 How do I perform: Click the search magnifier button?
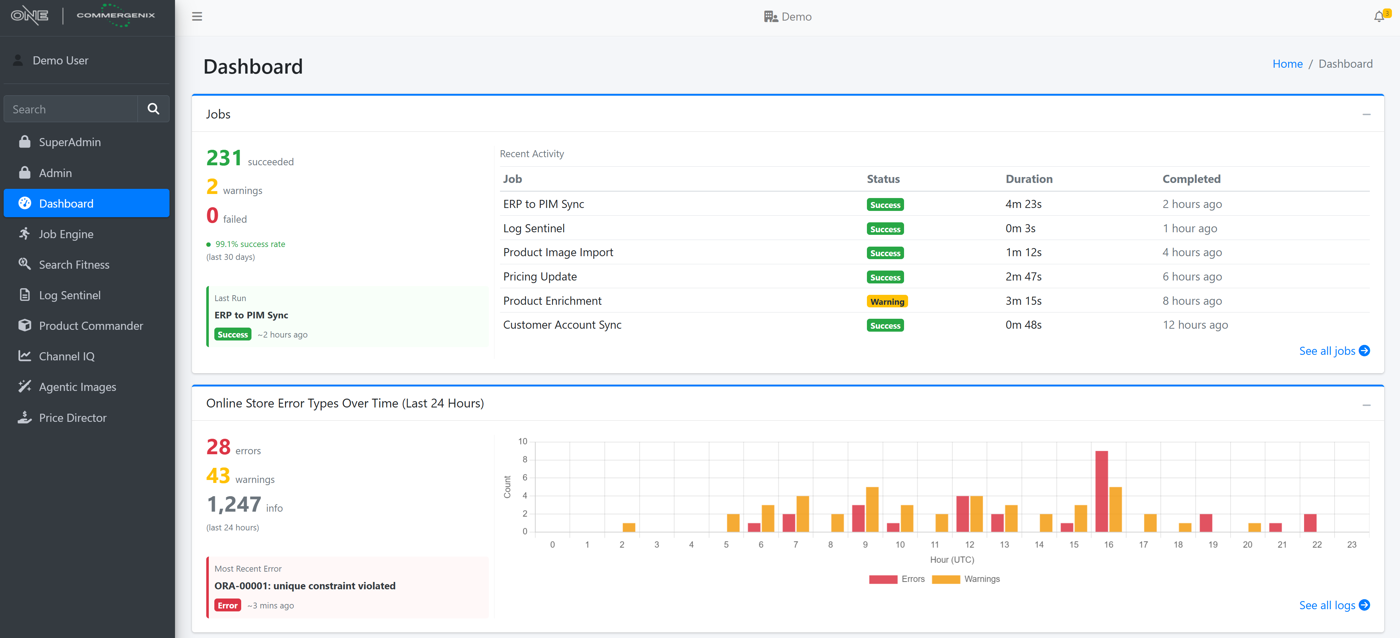point(153,109)
